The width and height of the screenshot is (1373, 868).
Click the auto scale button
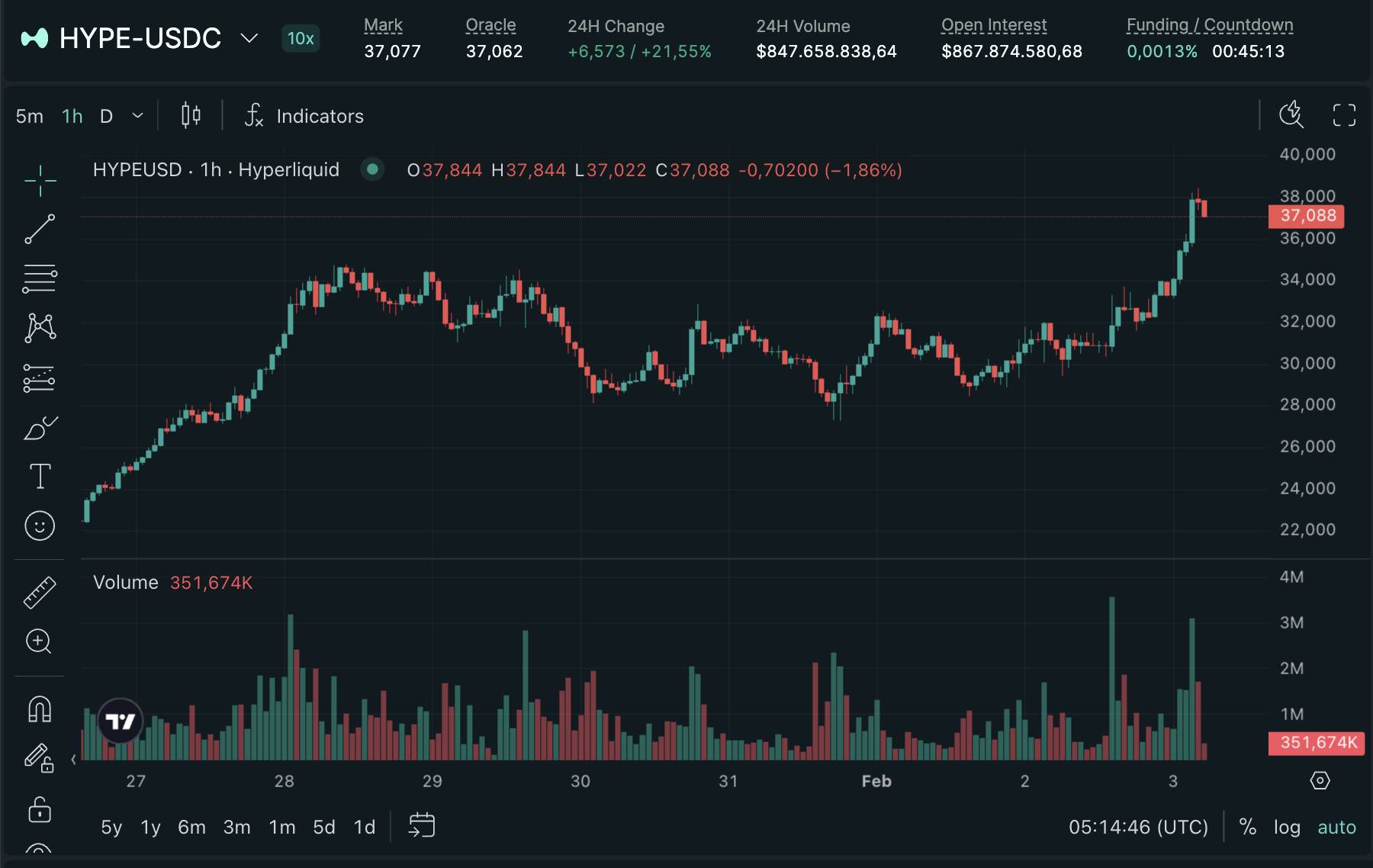pyautogui.click(x=1336, y=827)
